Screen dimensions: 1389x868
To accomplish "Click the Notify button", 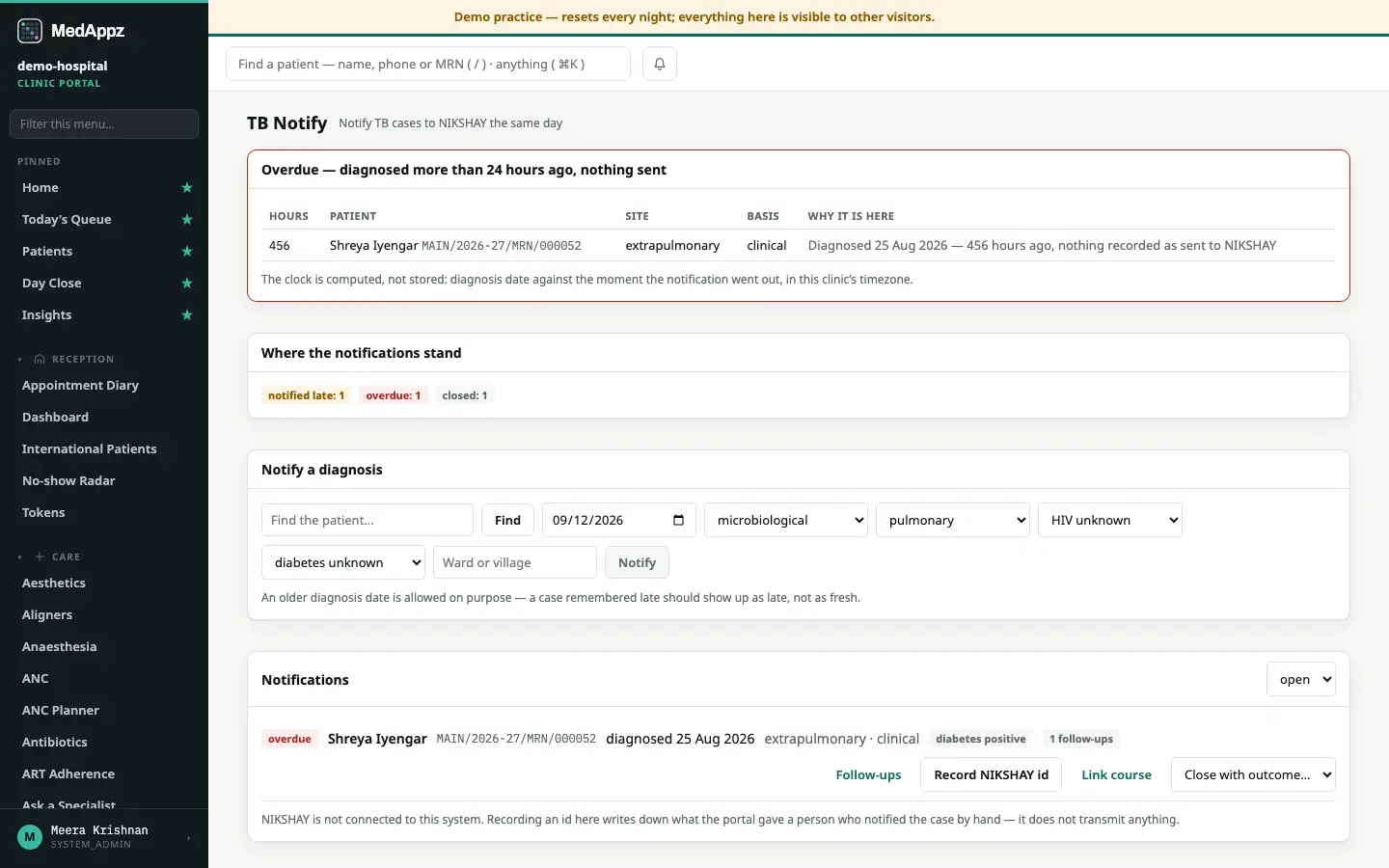I will 637,562.
